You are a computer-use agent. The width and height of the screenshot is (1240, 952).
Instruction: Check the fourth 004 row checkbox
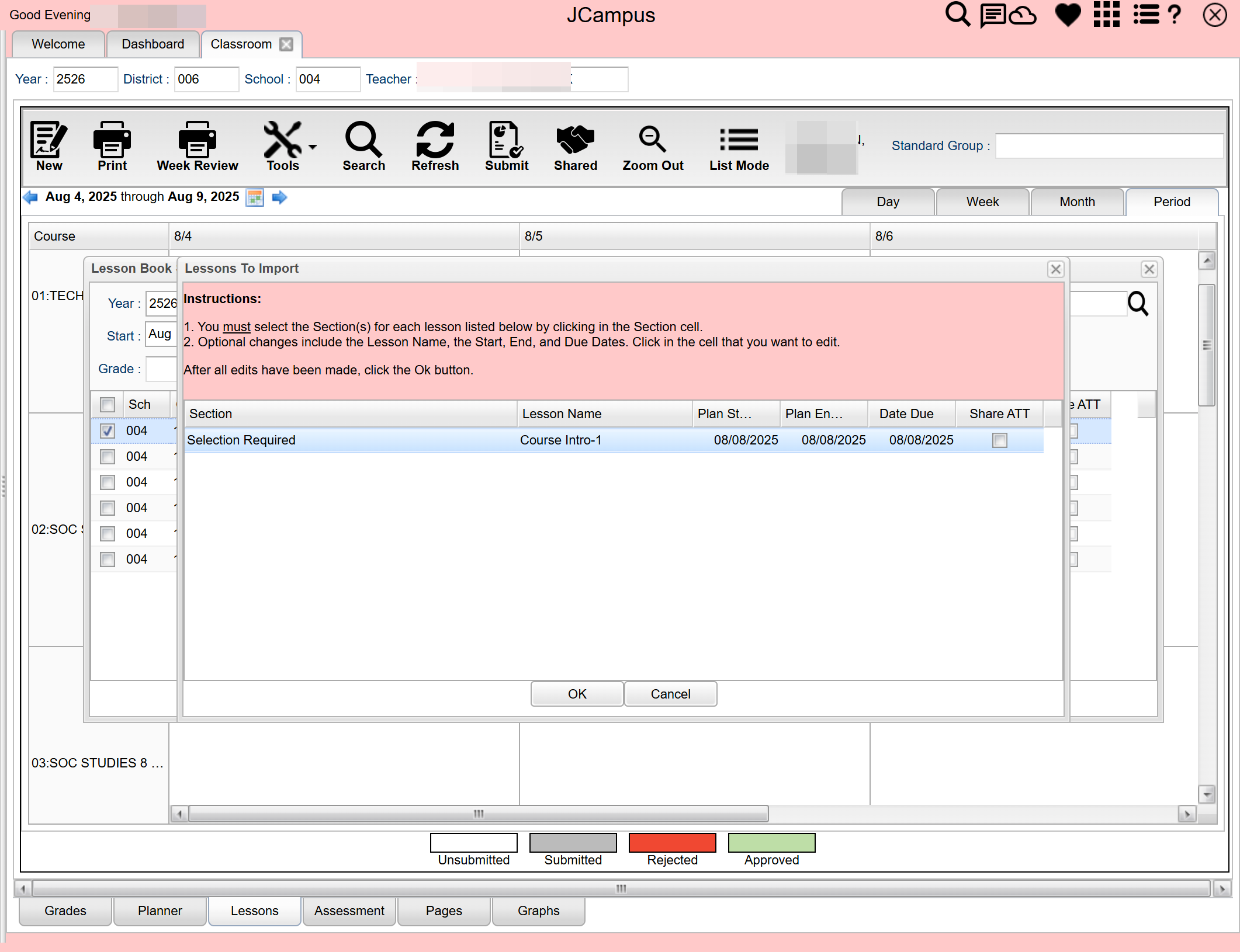108,508
